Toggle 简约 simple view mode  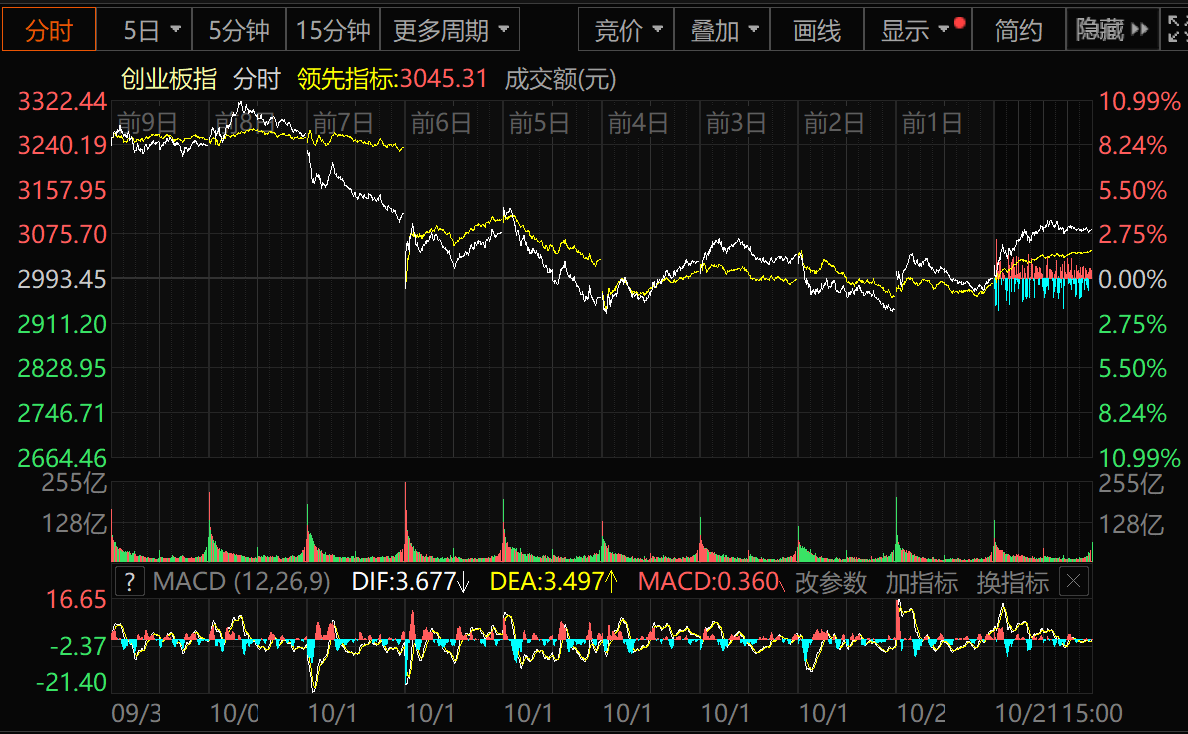(x=1018, y=30)
